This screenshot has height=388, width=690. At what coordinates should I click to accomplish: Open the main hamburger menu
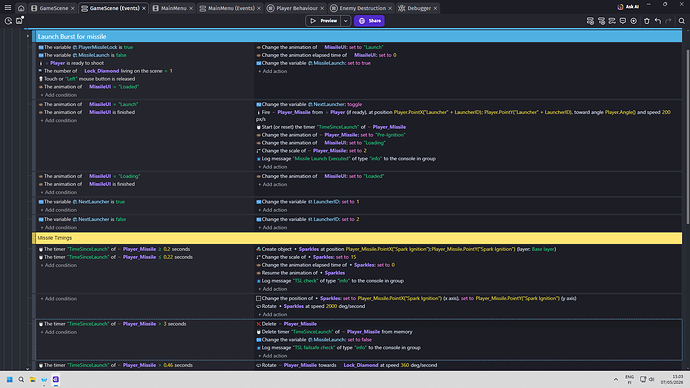point(7,7)
